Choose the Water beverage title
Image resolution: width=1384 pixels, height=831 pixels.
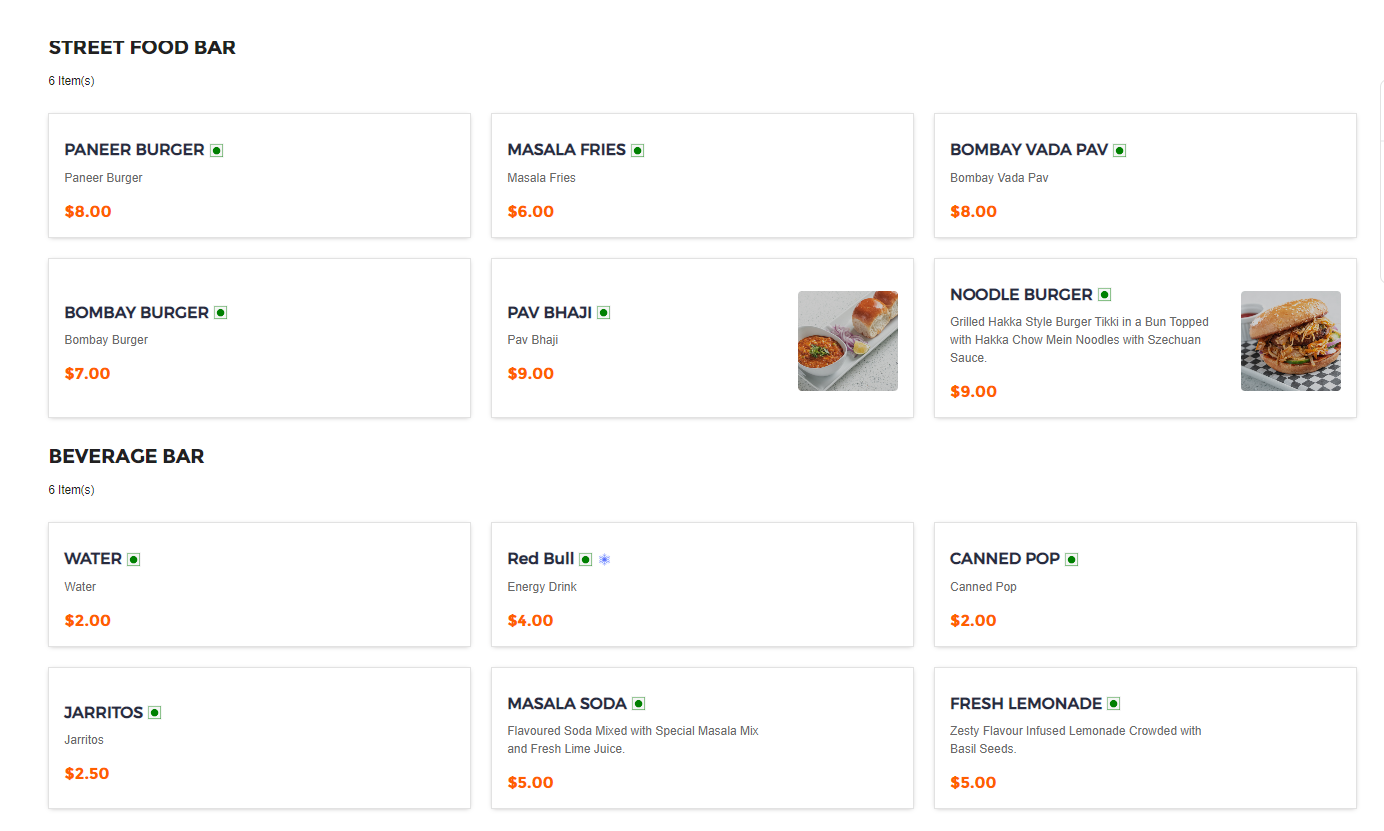93,559
